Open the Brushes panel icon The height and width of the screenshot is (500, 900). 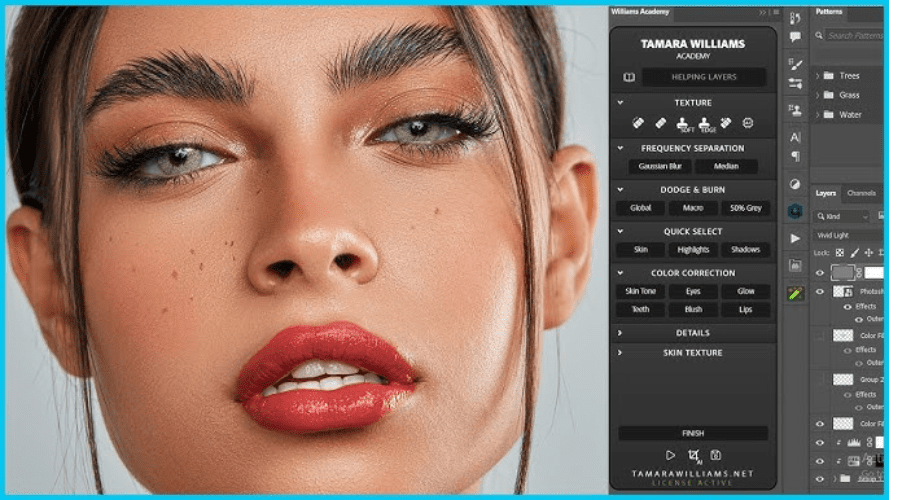click(795, 64)
